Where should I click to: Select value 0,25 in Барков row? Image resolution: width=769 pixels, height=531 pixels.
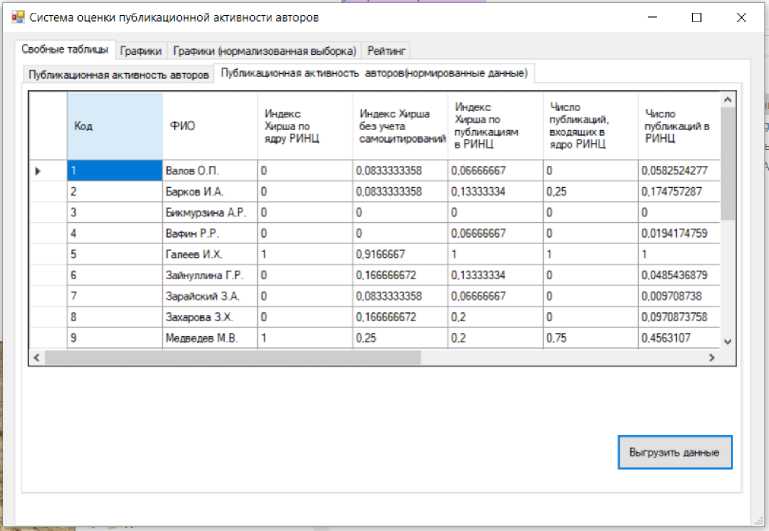[x=590, y=192]
